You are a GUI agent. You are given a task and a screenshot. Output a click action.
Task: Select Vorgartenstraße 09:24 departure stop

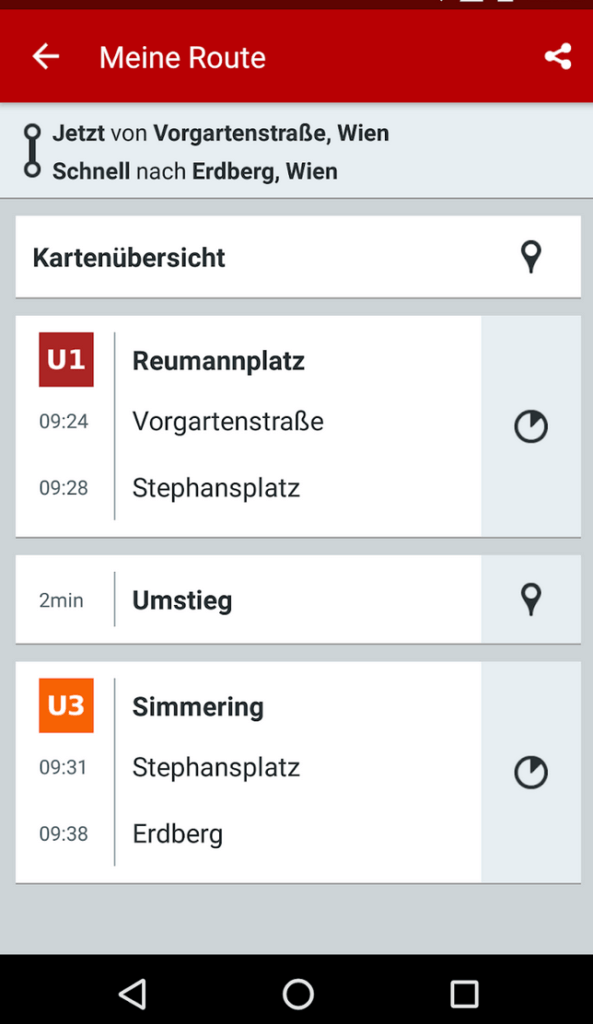pyautogui.click(x=228, y=421)
